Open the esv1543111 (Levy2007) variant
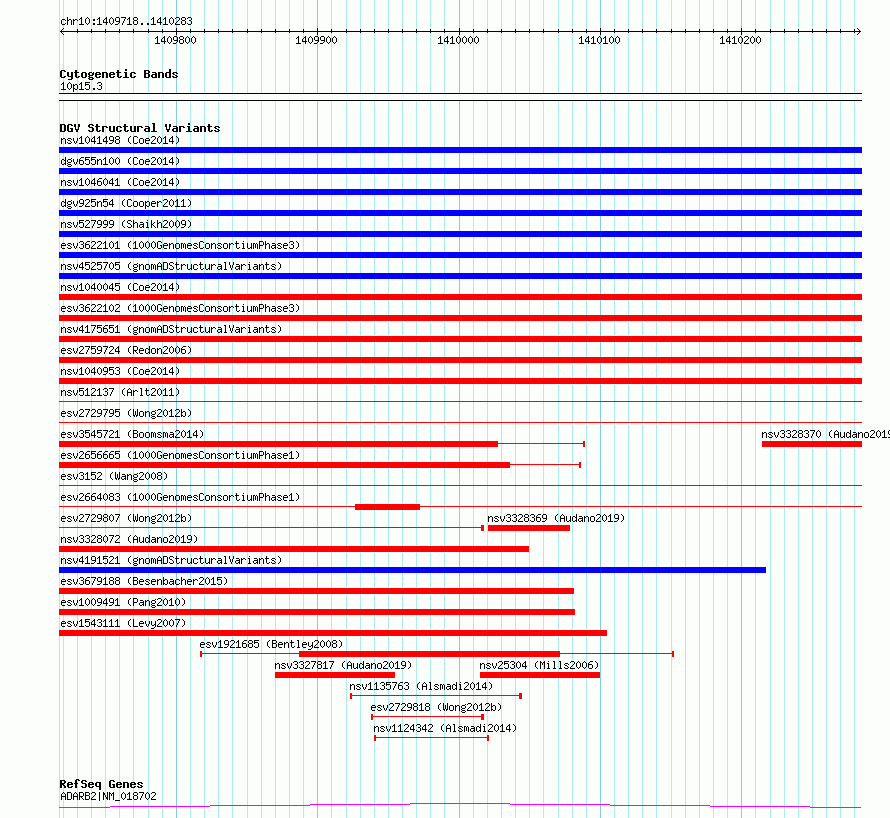 click(123, 623)
